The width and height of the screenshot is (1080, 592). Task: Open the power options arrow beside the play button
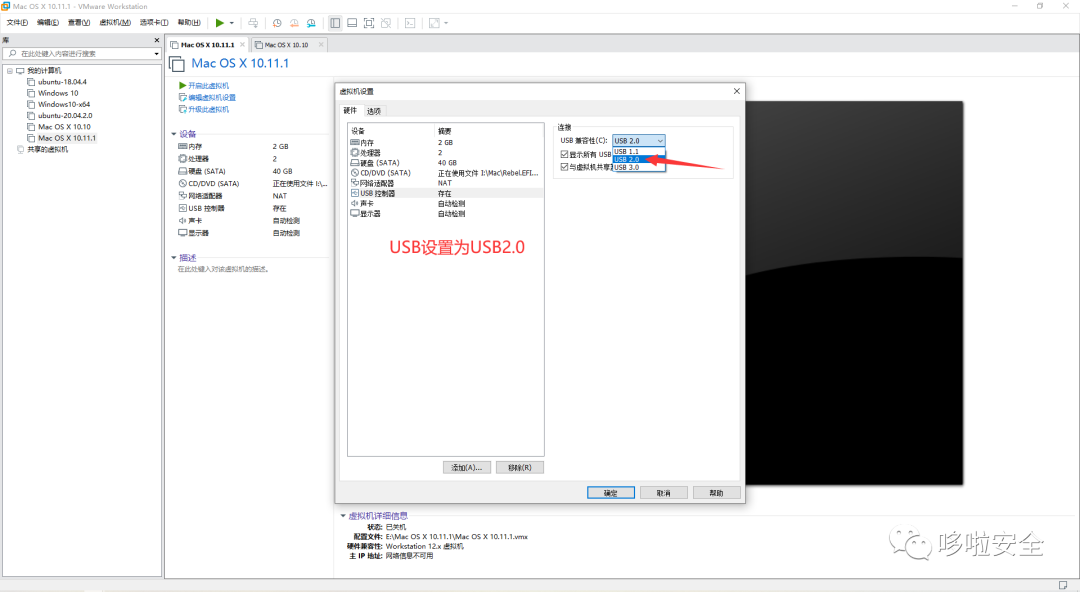[231, 23]
